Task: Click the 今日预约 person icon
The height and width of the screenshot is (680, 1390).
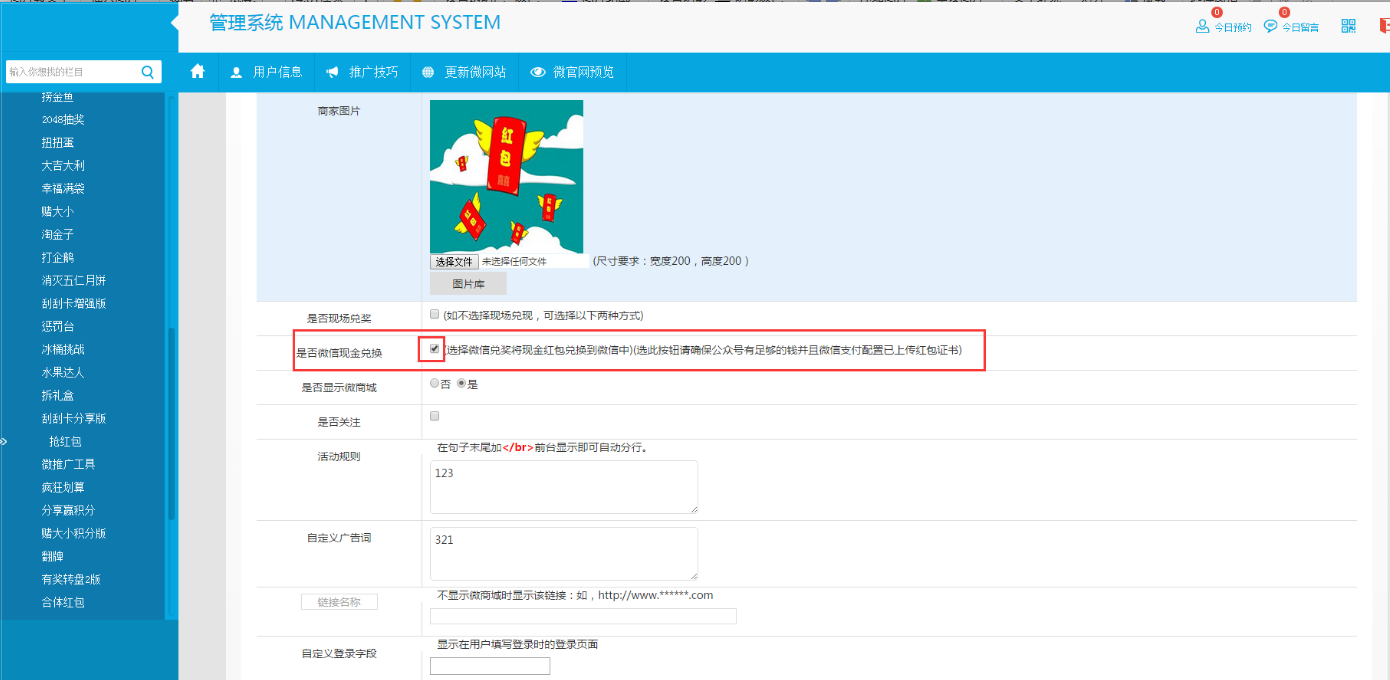Action: [x=1202, y=26]
